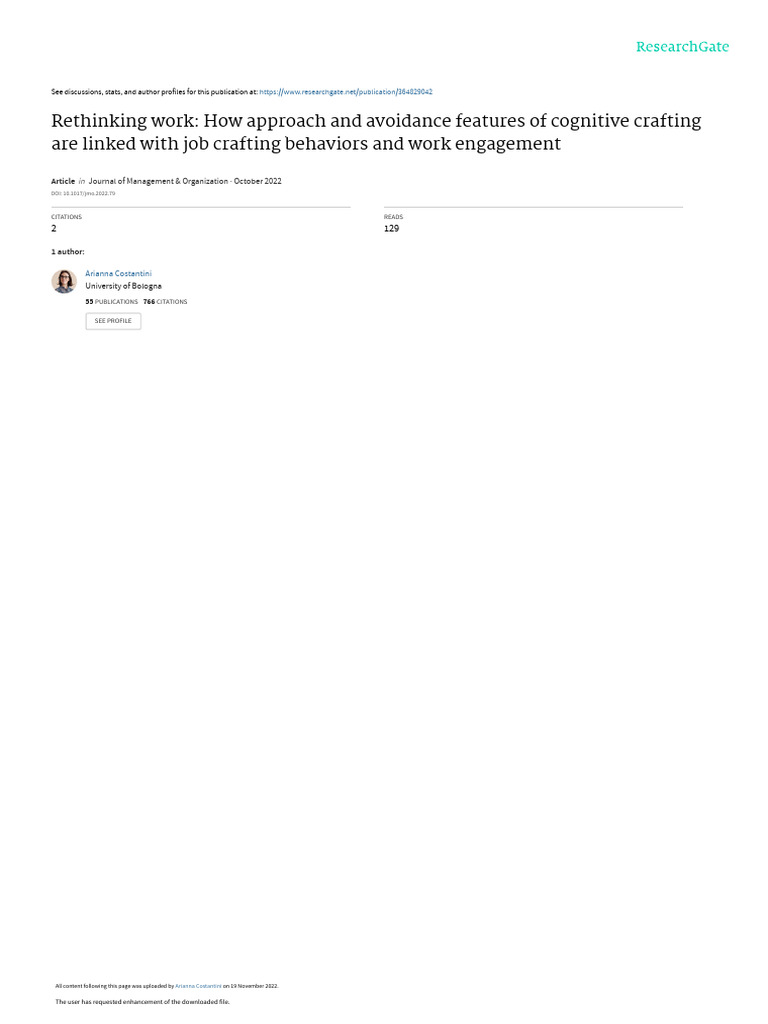
Task: Click the DOI text below journal name
Action: [83, 193]
